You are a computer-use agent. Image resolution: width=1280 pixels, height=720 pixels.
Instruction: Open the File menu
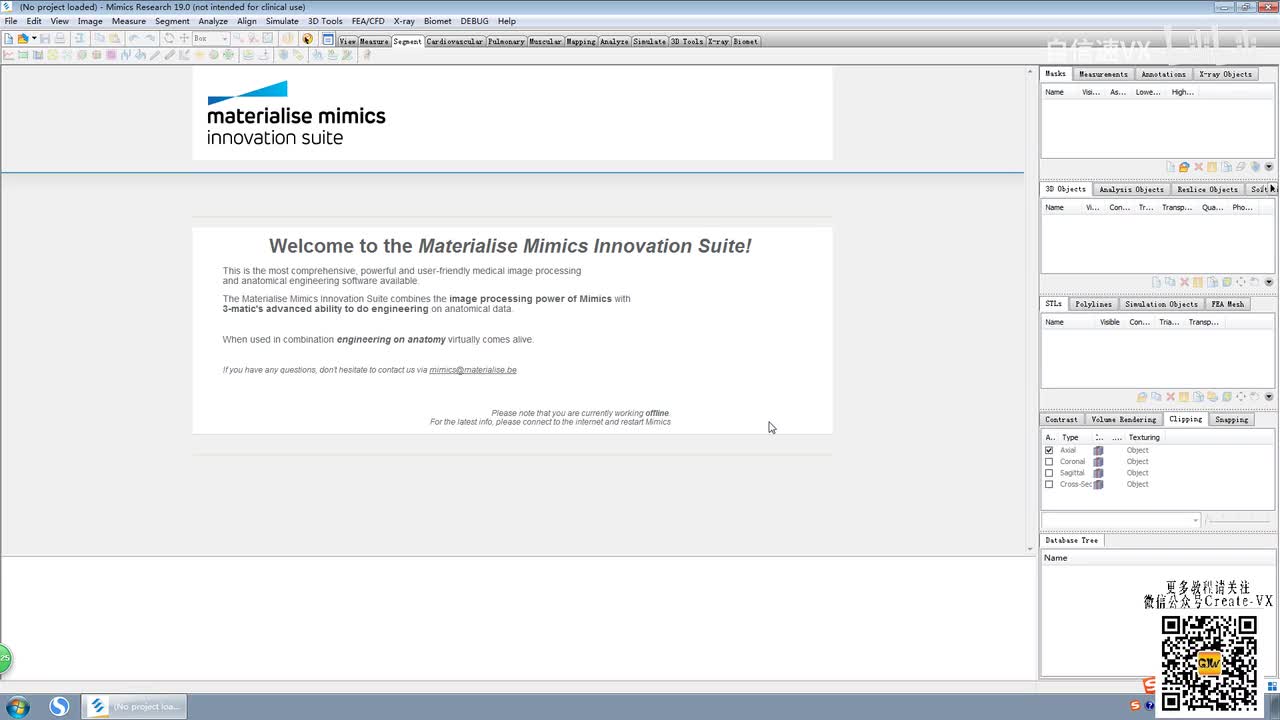pos(11,21)
